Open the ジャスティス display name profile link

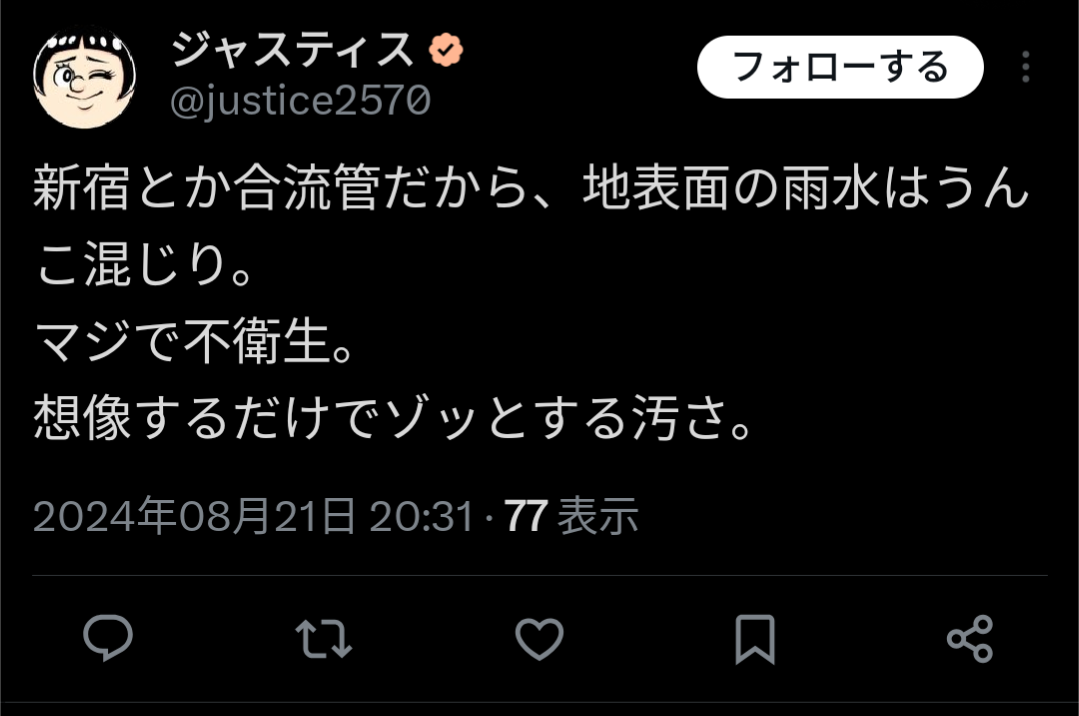pyautogui.click(x=292, y=50)
